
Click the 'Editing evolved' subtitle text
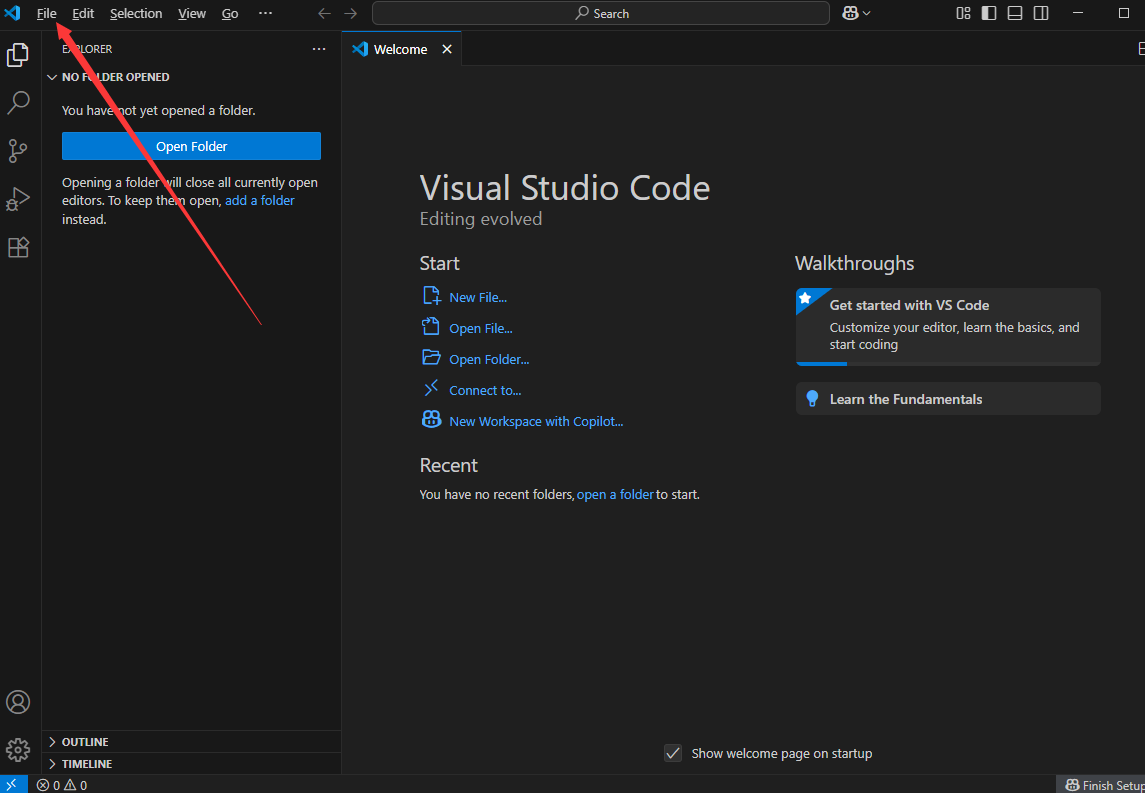[x=481, y=218]
